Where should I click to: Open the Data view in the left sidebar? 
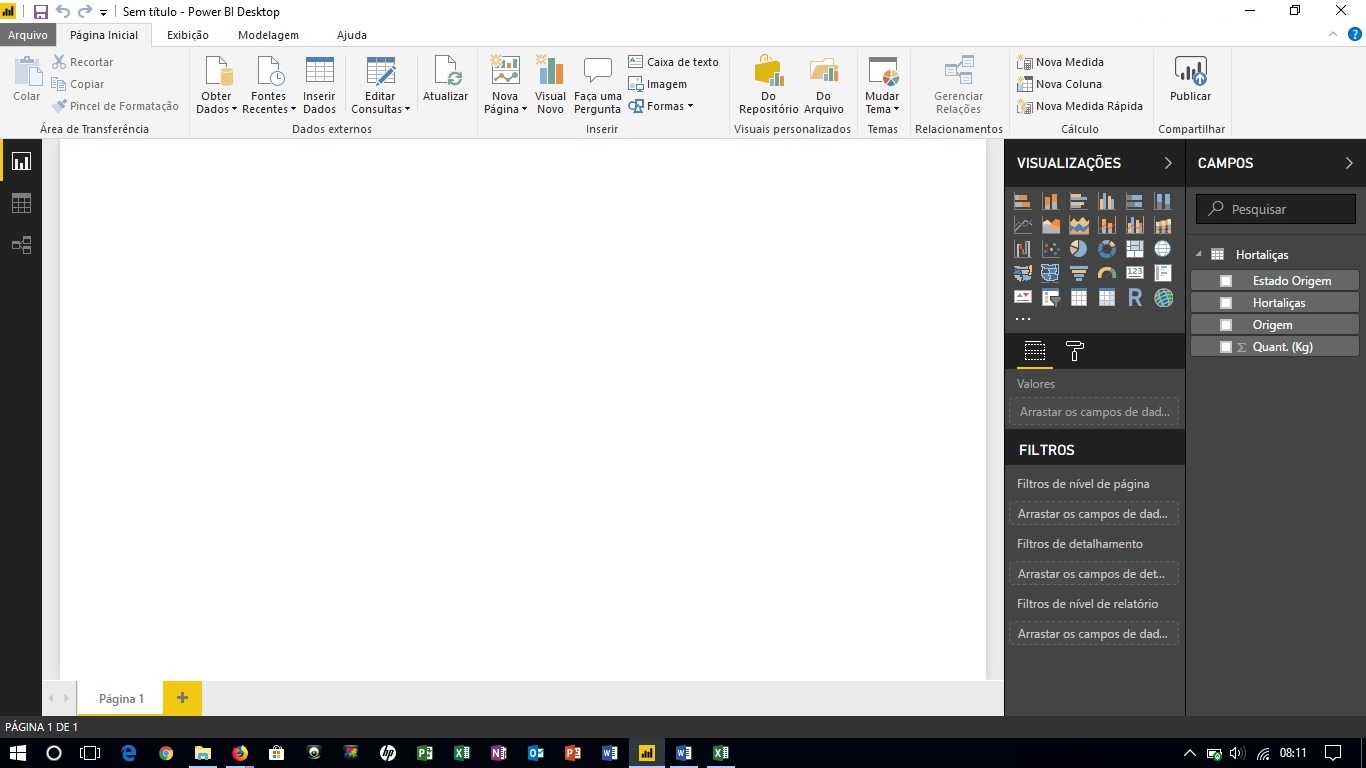pos(21,202)
